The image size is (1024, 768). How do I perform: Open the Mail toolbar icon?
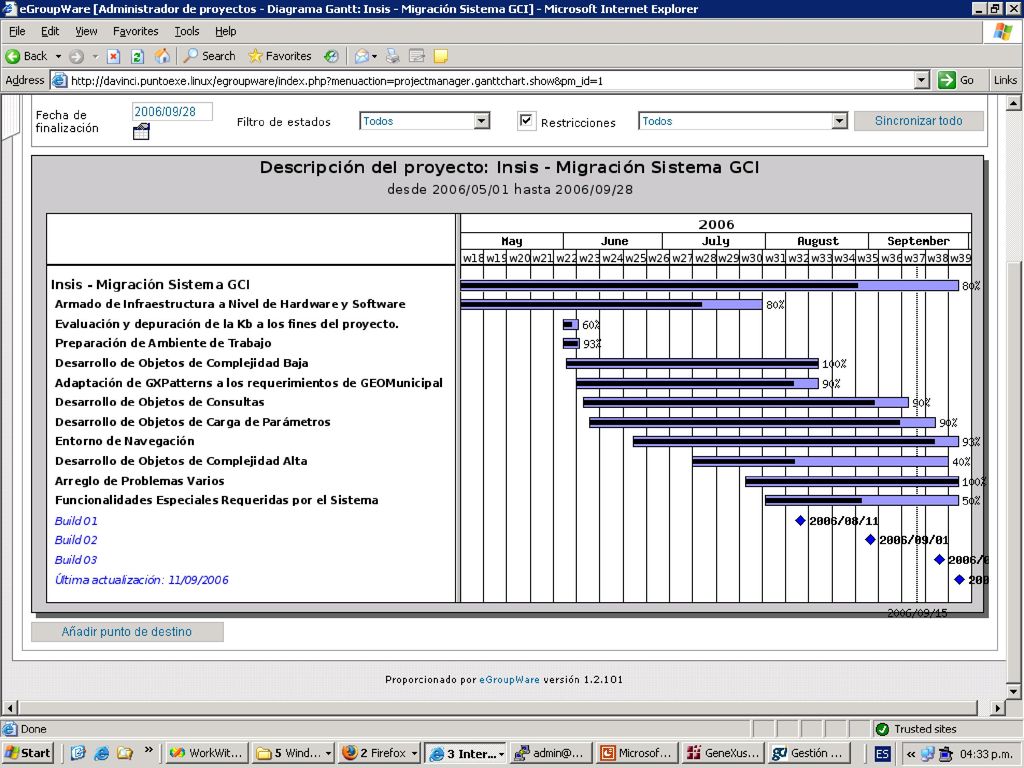(361, 56)
